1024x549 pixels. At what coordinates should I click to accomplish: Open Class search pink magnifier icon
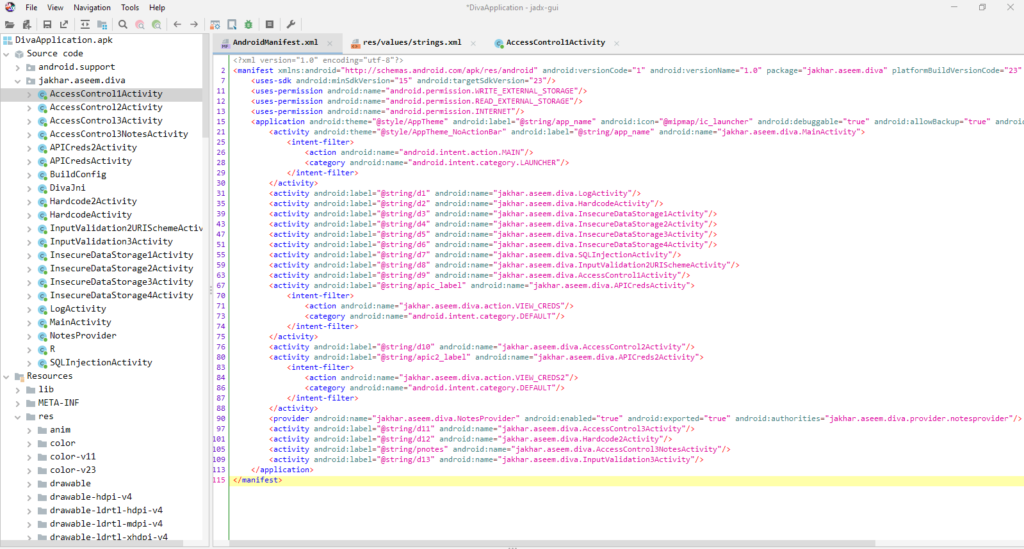click(x=140, y=25)
